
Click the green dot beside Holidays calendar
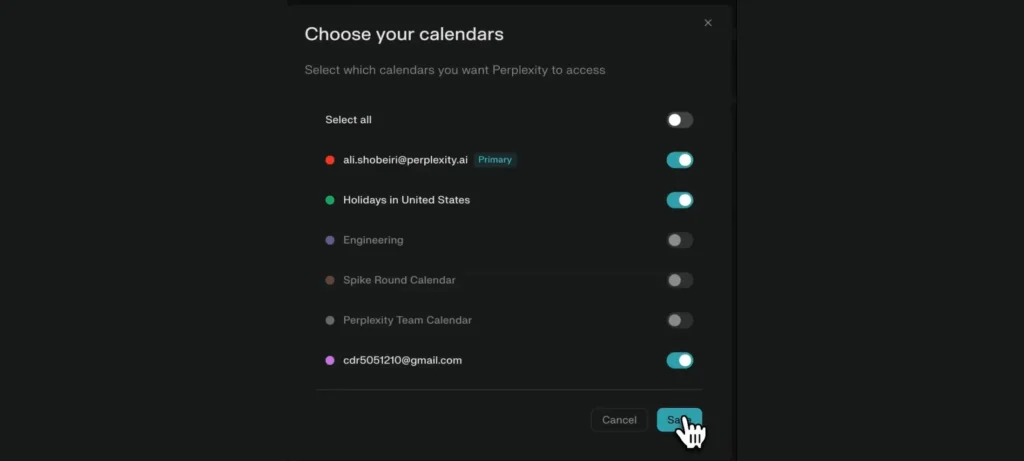330,200
